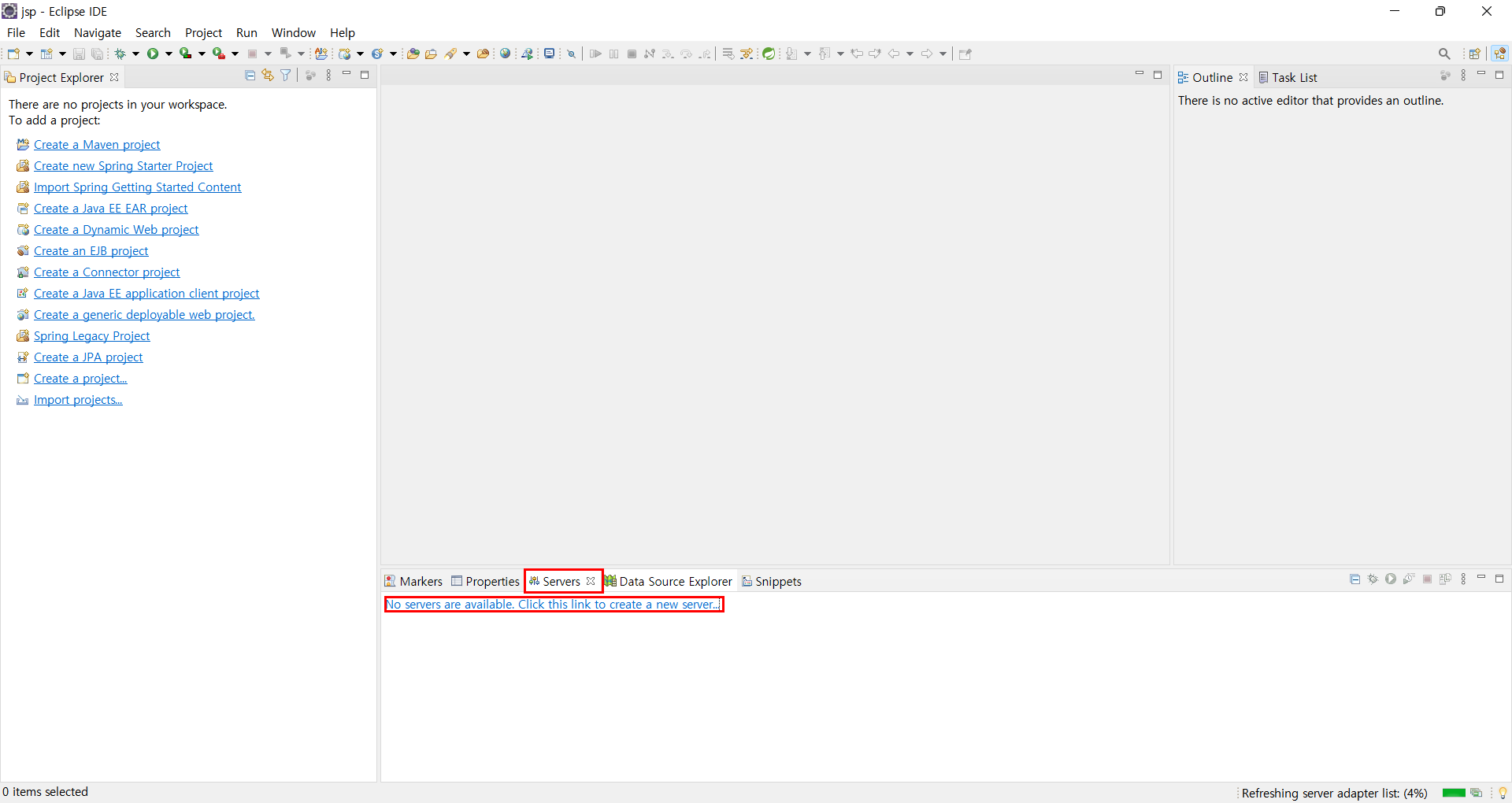Switch to the Snippets tab
1512x803 pixels.
point(772,581)
